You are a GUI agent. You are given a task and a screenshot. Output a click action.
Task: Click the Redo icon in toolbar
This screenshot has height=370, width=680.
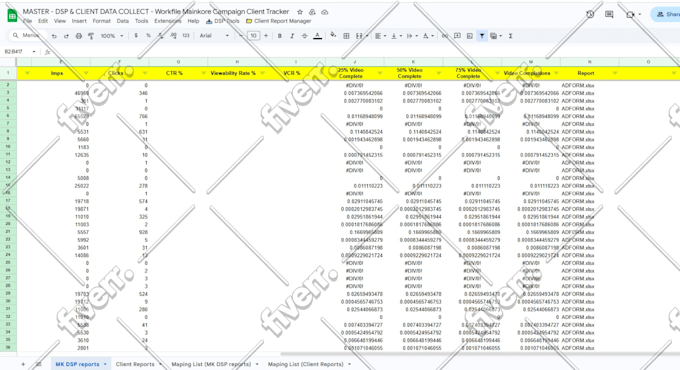pyautogui.click(x=66, y=36)
